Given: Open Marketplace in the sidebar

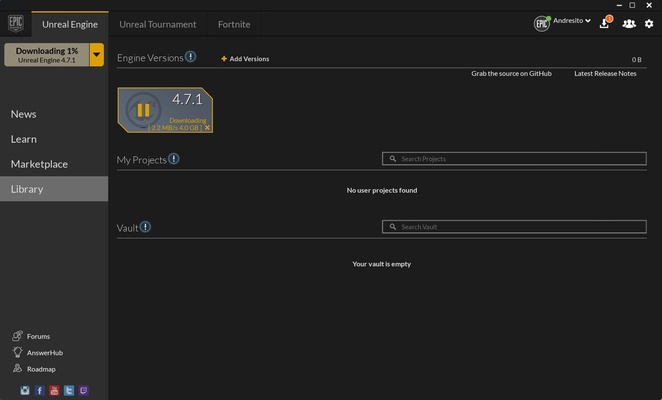Looking at the screenshot, I should 39,164.
